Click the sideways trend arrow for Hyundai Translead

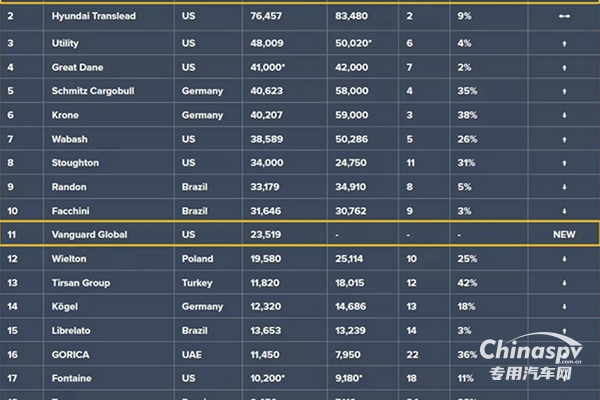pyautogui.click(x=565, y=17)
